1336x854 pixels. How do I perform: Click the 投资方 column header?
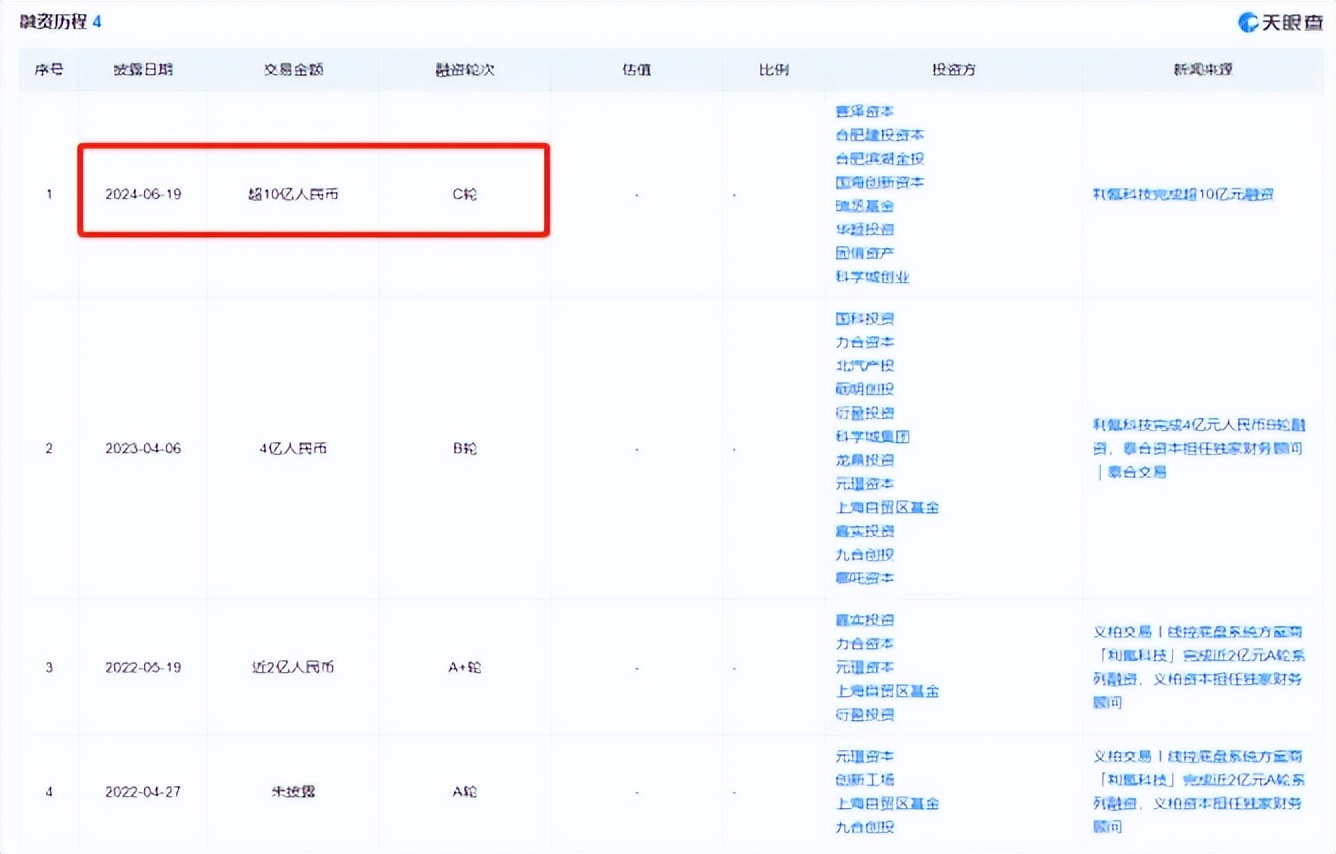click(953, 70)
